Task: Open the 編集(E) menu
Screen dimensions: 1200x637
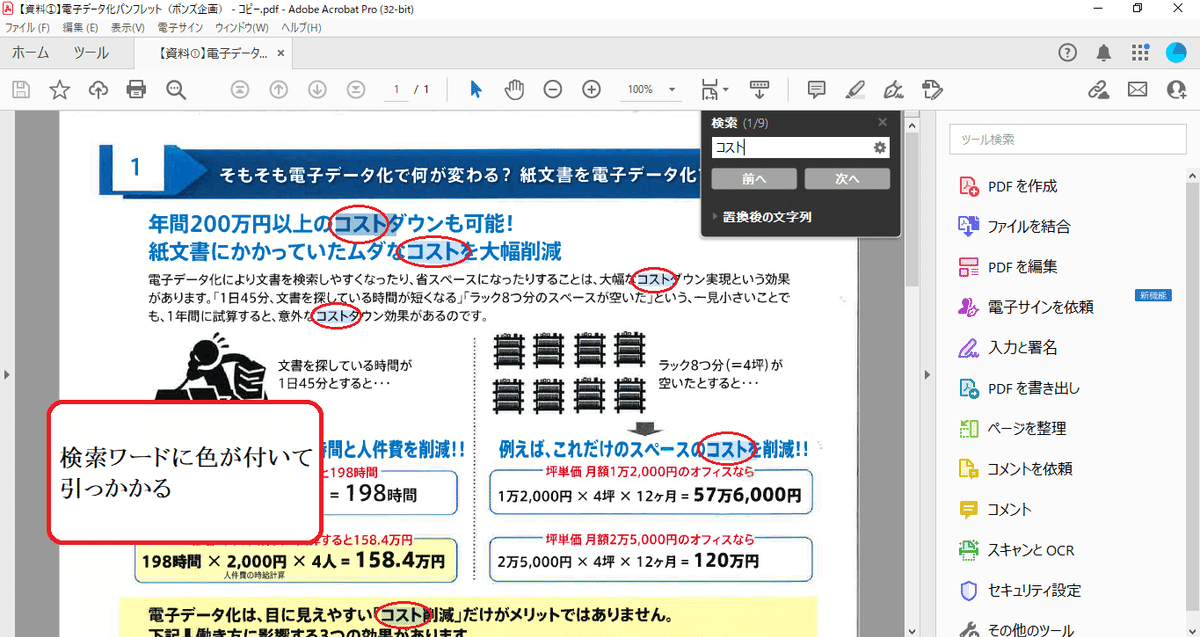Action: click(80, 27)
